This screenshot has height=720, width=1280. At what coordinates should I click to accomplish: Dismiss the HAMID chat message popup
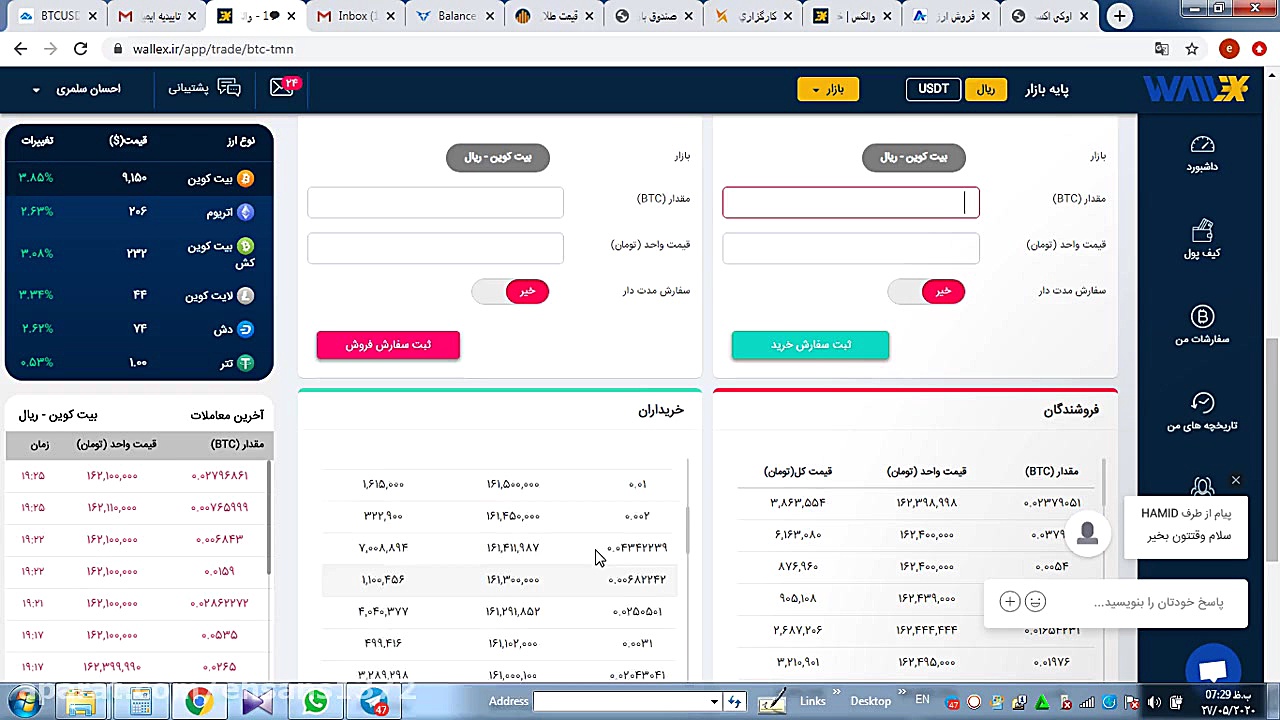(1235, 480)
